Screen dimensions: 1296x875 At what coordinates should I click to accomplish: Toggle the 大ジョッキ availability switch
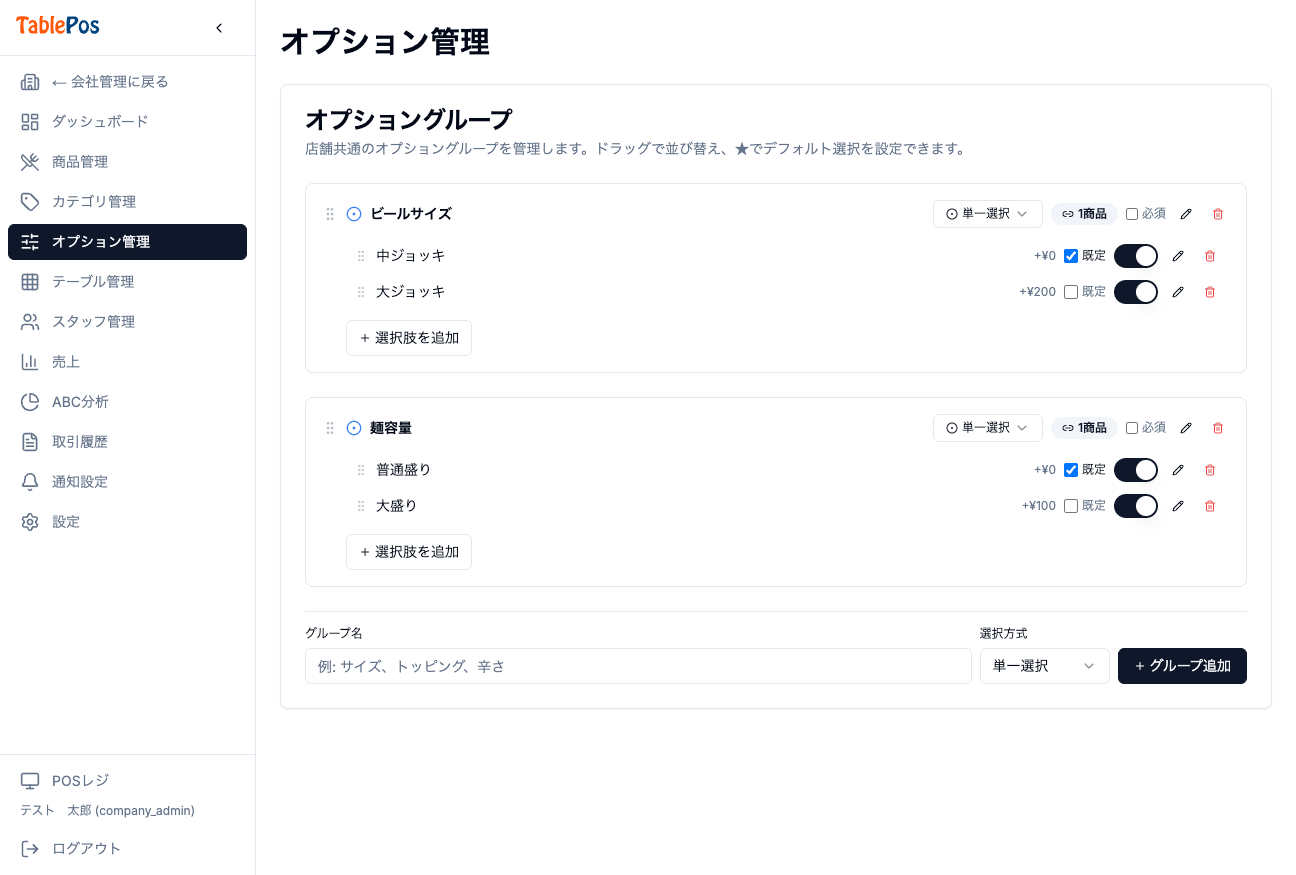coord(1136,292)
